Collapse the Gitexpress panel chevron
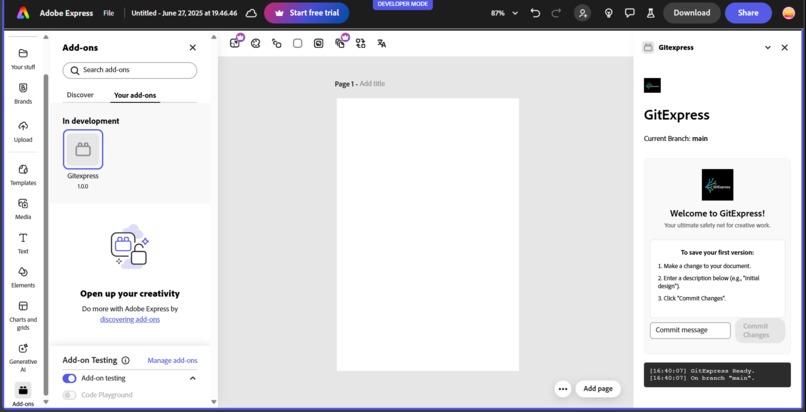 point(767,47)
